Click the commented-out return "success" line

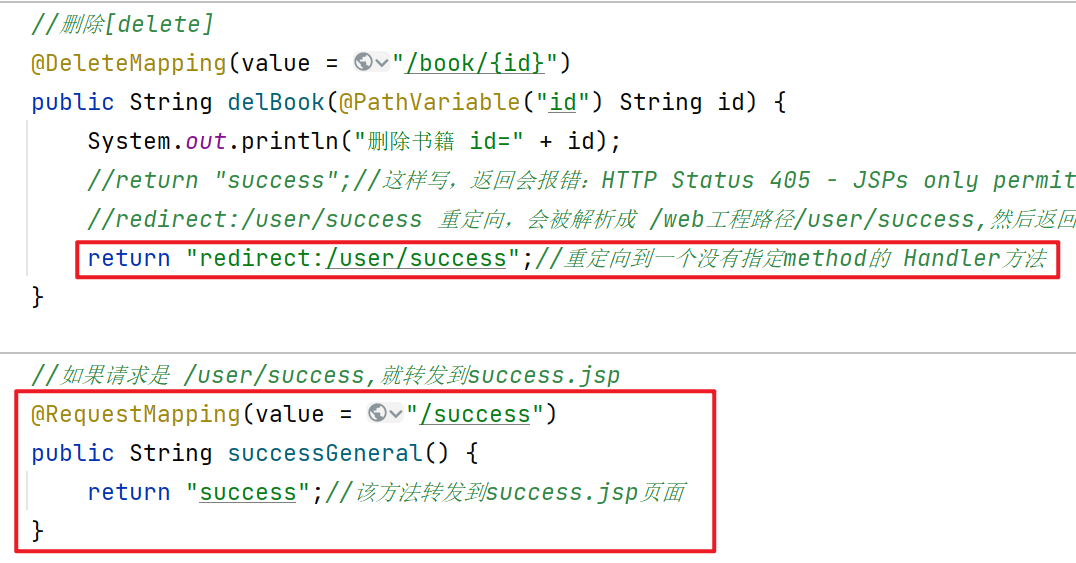tap(581, 180)
